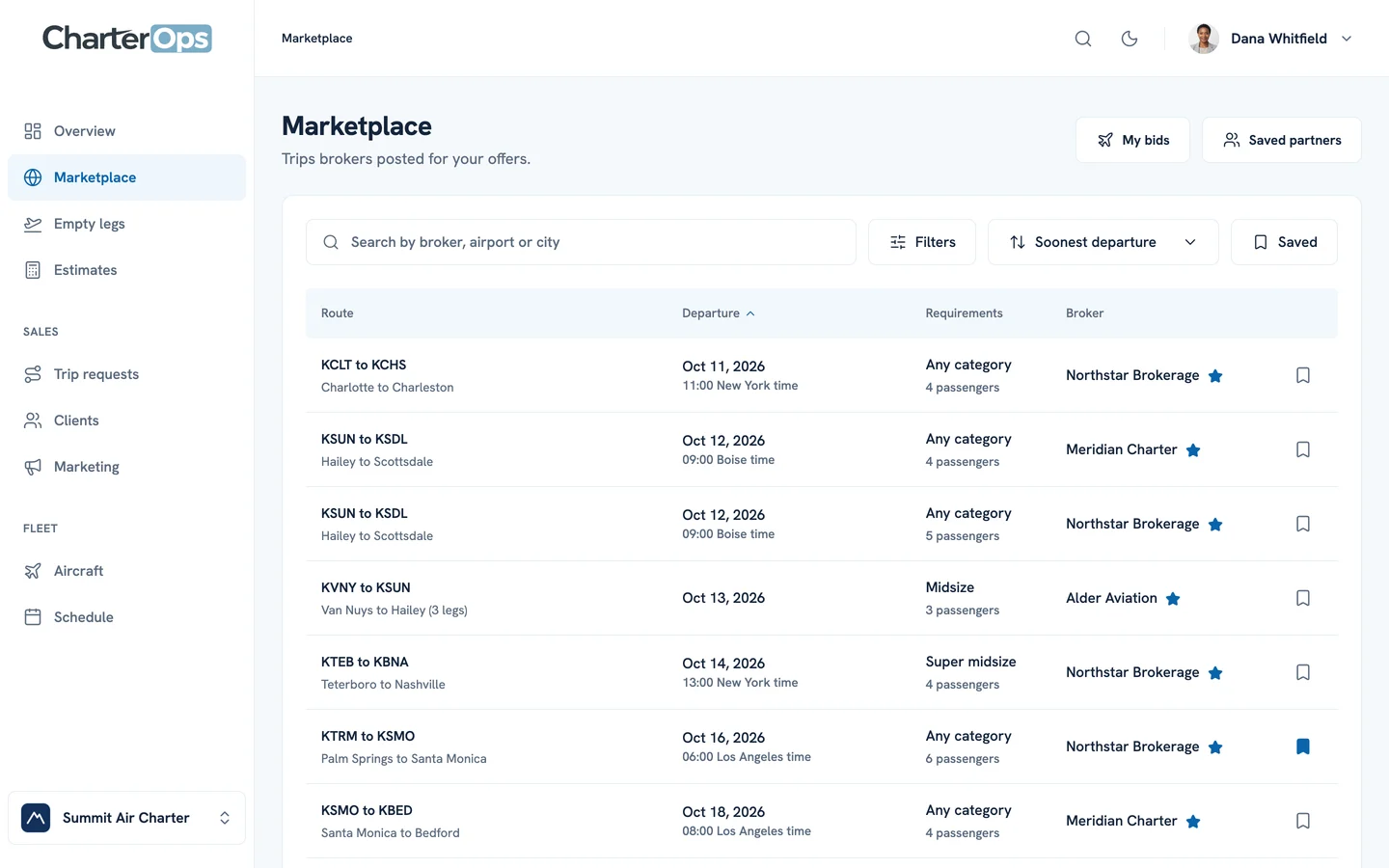1389x868 pixels.
Task: Open Trip requests in Sales section
Action: tap(126, 374)
